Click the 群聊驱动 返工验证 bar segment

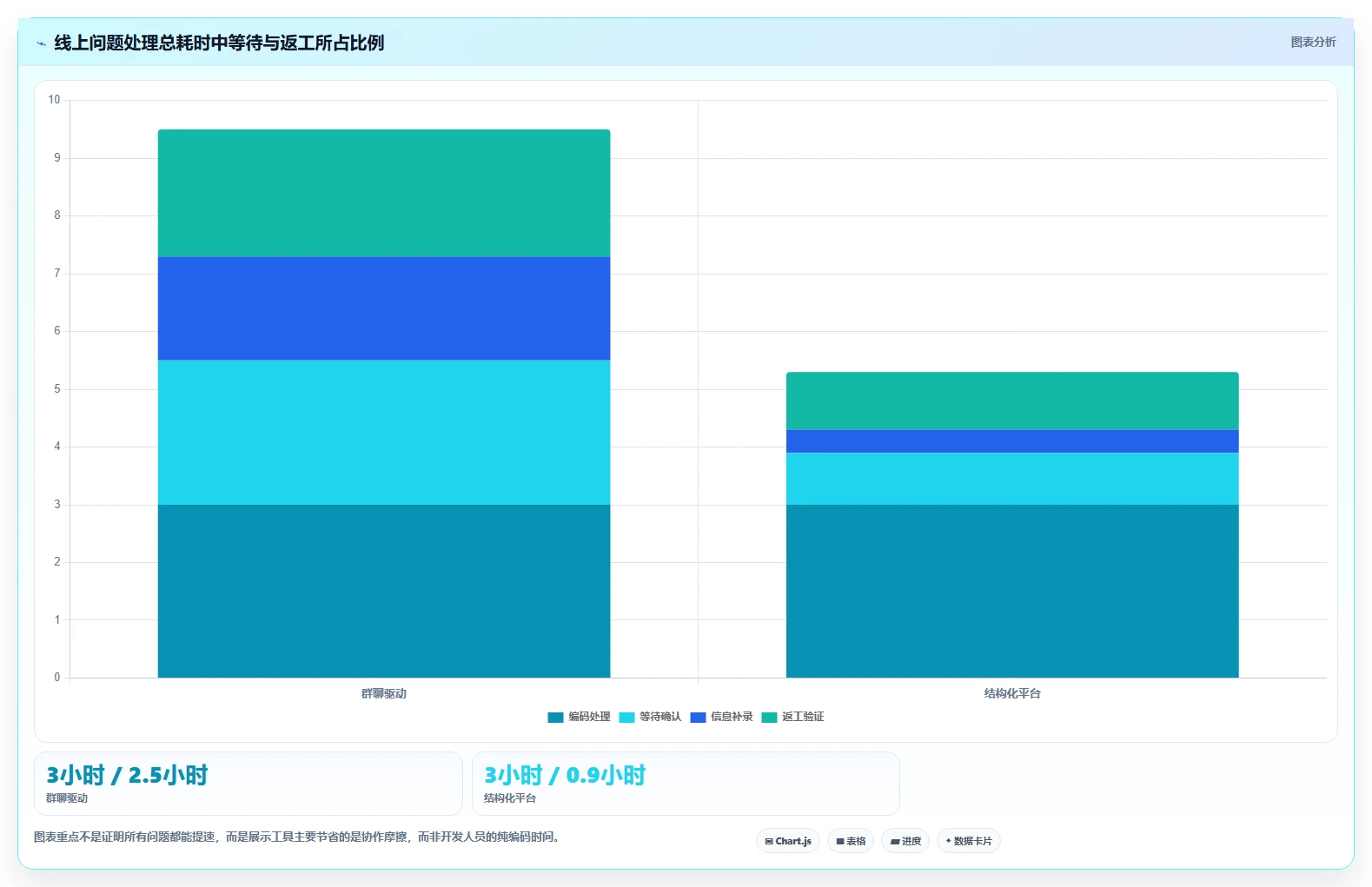384,193
